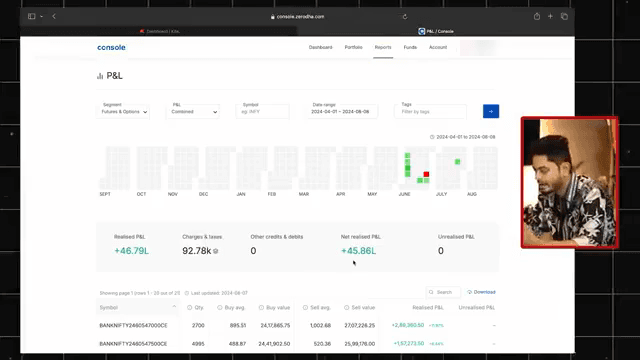Viewport: 640px width, 360px height.
Task: Click the clock icon beside Last updated
Action: coord(187,293)
